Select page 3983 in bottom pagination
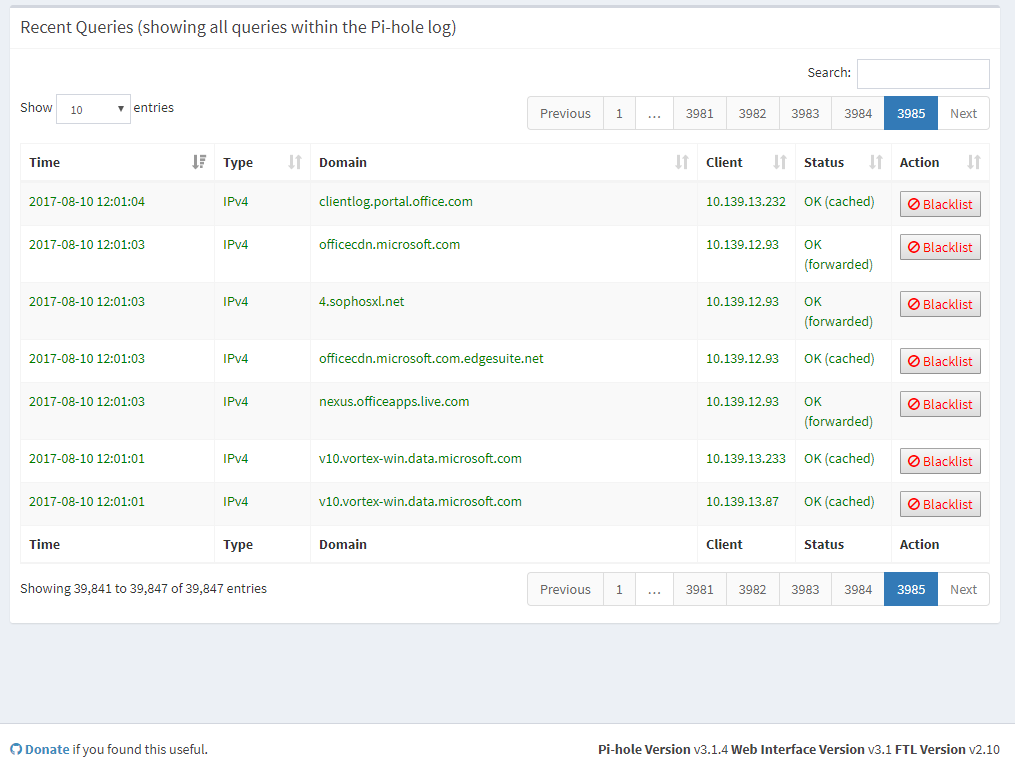The width and height of the screenshot is (1015, 764). point(805,589)
